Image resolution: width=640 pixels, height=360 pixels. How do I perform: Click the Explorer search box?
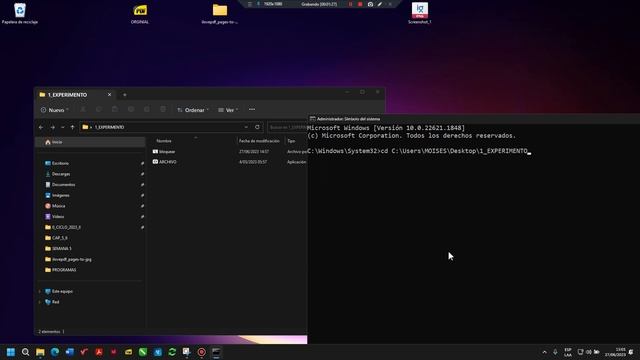click(287, 127)
